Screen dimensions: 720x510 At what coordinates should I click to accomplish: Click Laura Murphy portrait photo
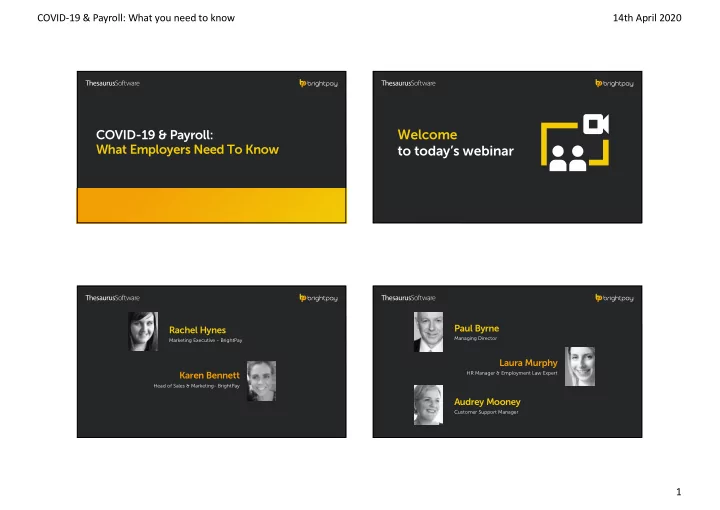580,366
